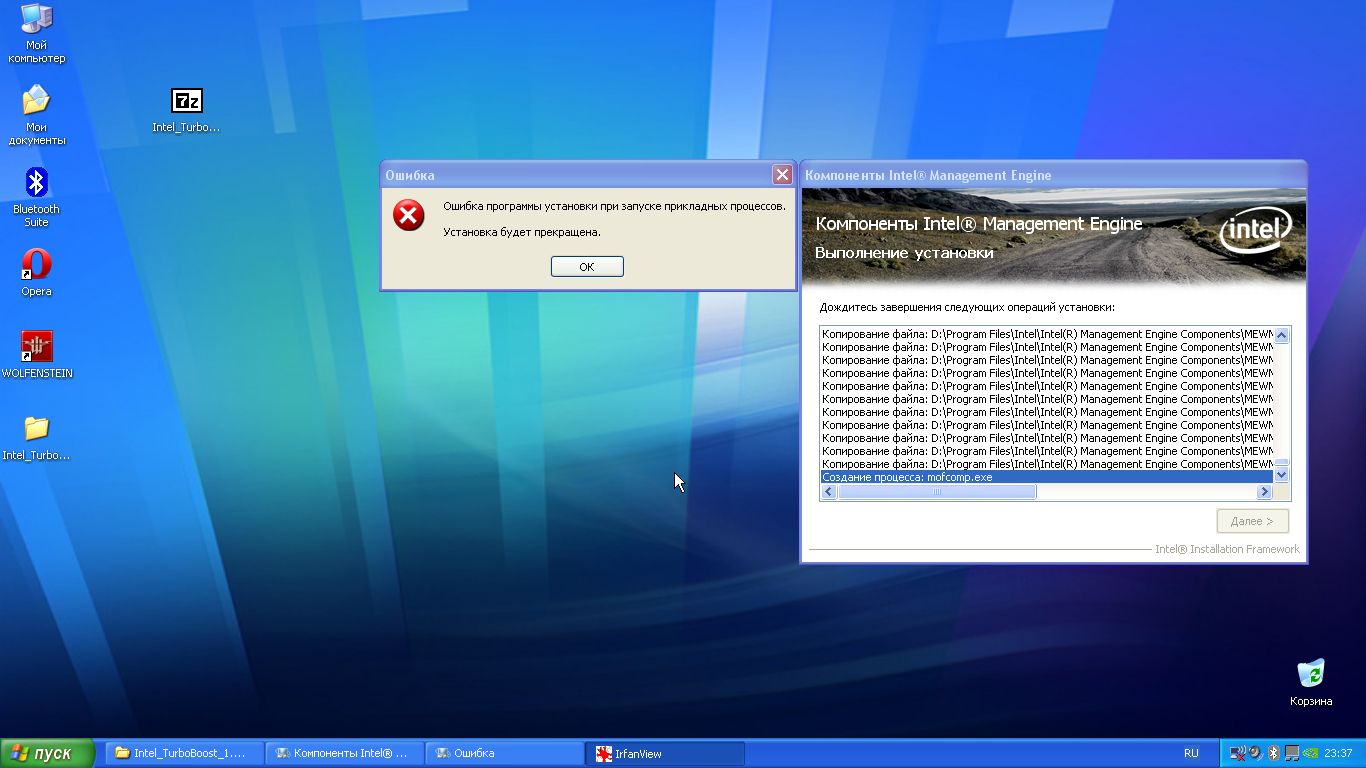The image size is (1366, 768).
Task: Switch to Компоненты Intel® taskbar button
Action: [344, 753]
